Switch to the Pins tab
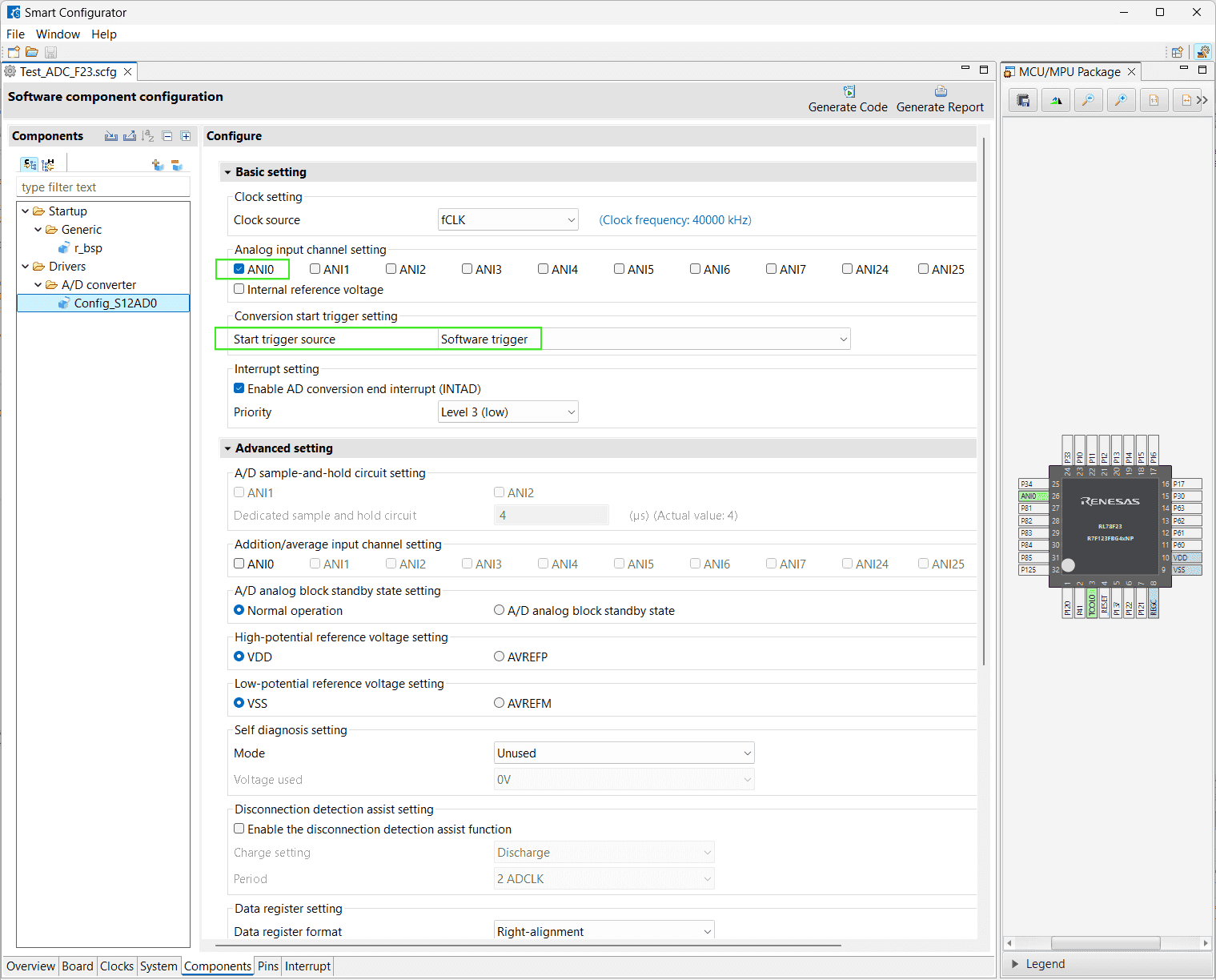The height and width of the screenshot is (980, 1216). [x=268, y=966]
